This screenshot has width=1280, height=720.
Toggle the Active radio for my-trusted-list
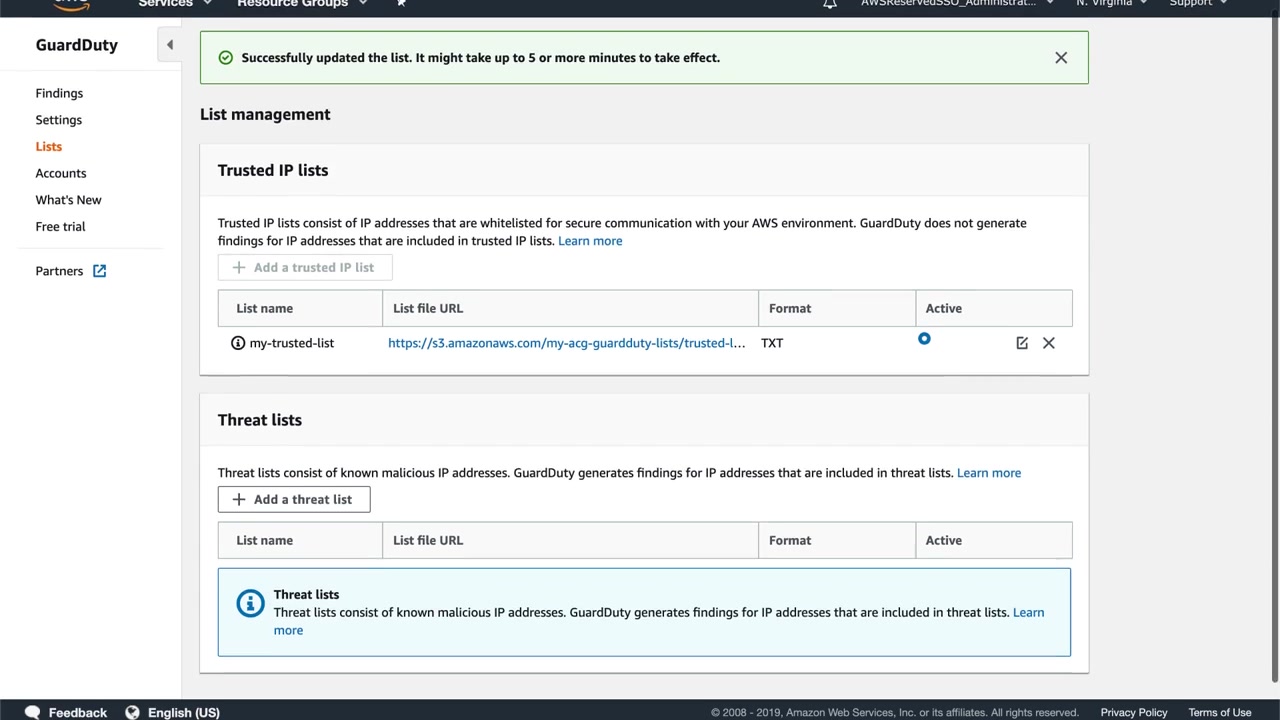tap(924, 339)
